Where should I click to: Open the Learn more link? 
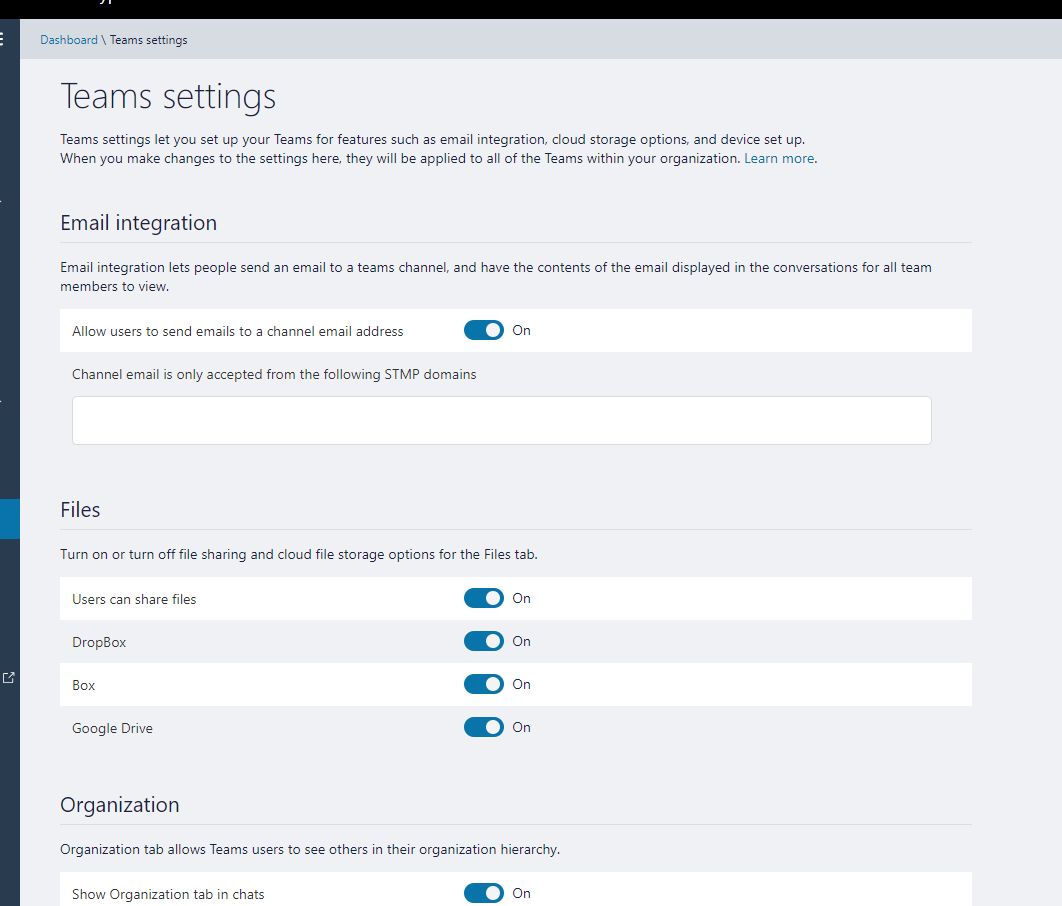point(779,158)
